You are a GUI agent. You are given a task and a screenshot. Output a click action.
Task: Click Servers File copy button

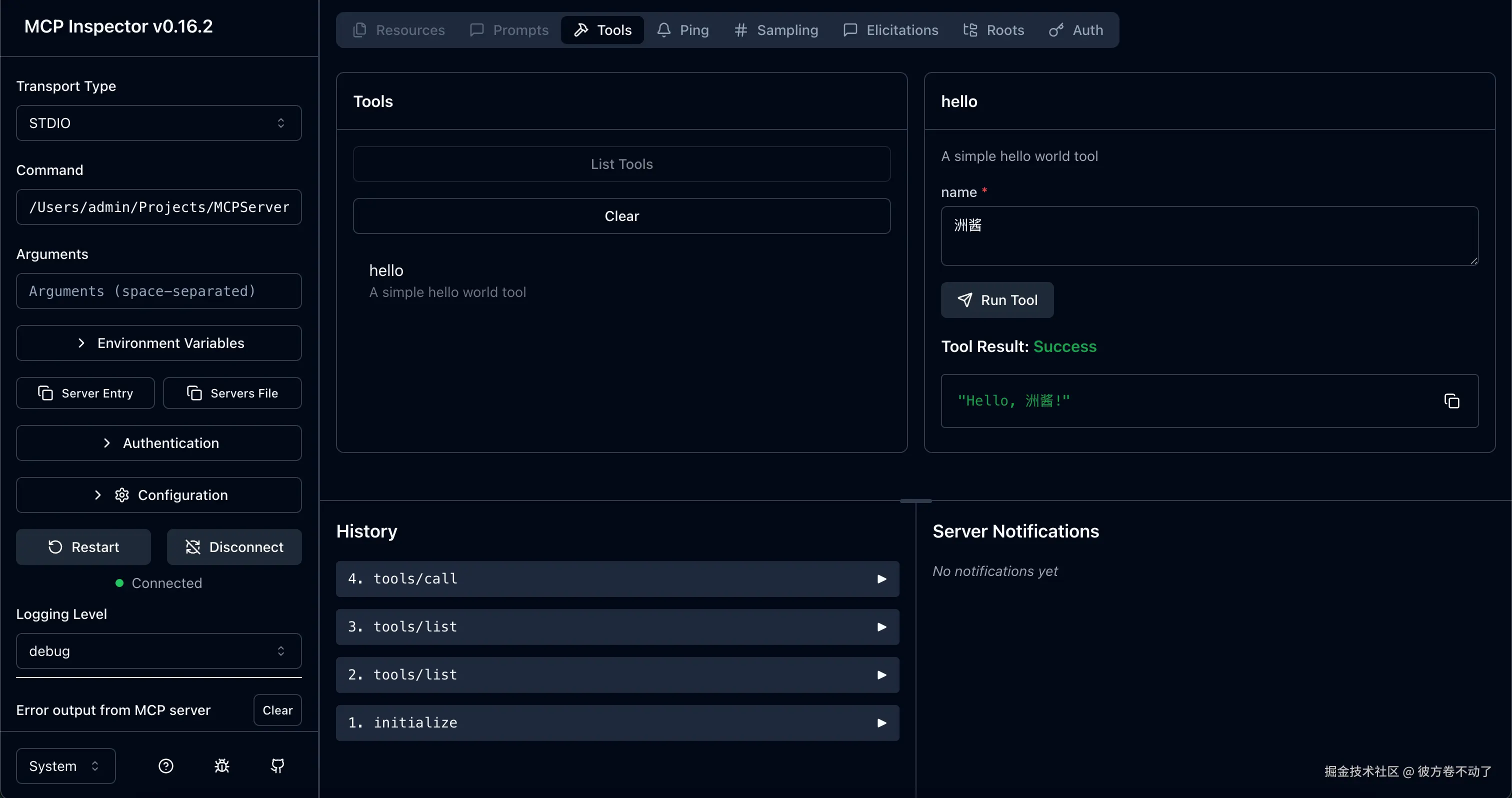232,393
